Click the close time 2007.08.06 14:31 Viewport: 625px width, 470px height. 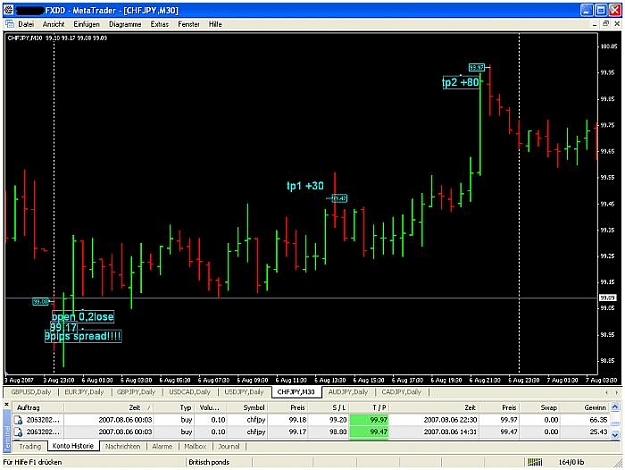tap(450, 432)
